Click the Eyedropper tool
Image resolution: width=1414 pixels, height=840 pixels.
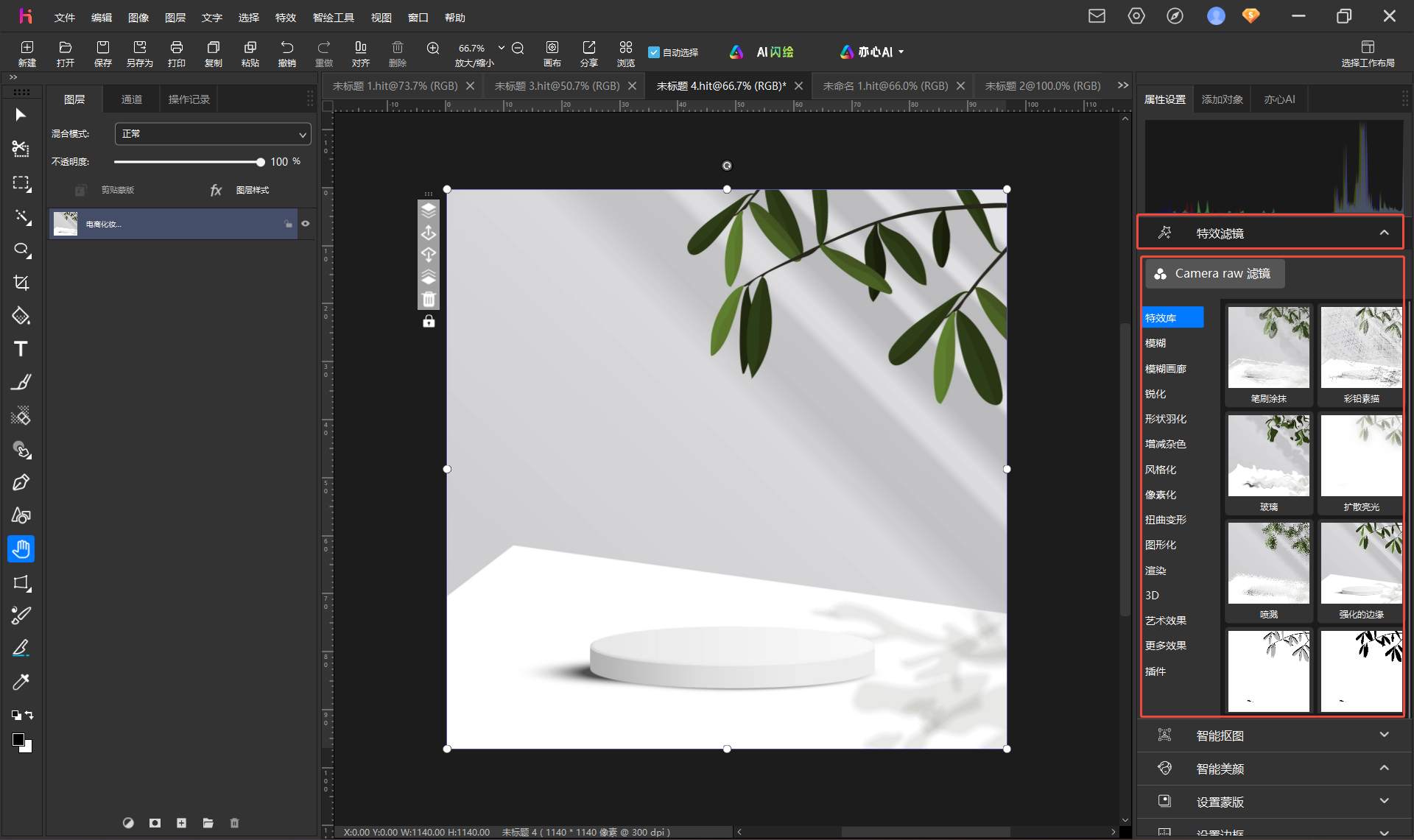point(21,682)
